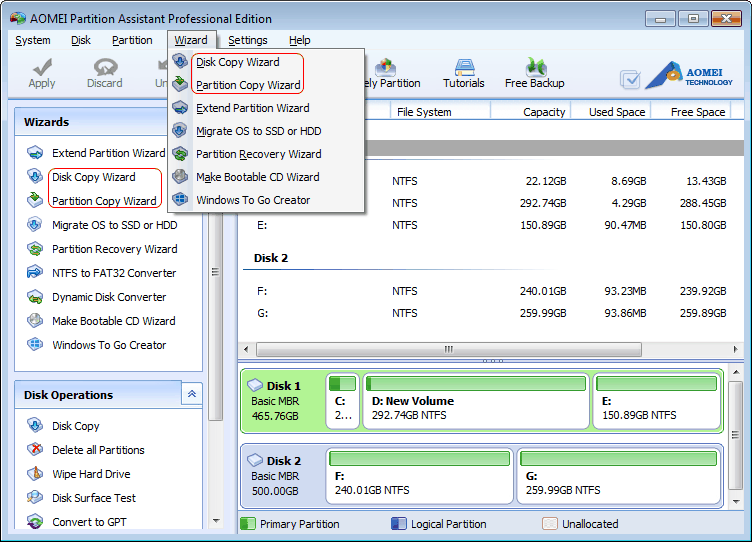Sort by Free Space column header
This screenshot has height=542, width=752.
pos(690,112)
